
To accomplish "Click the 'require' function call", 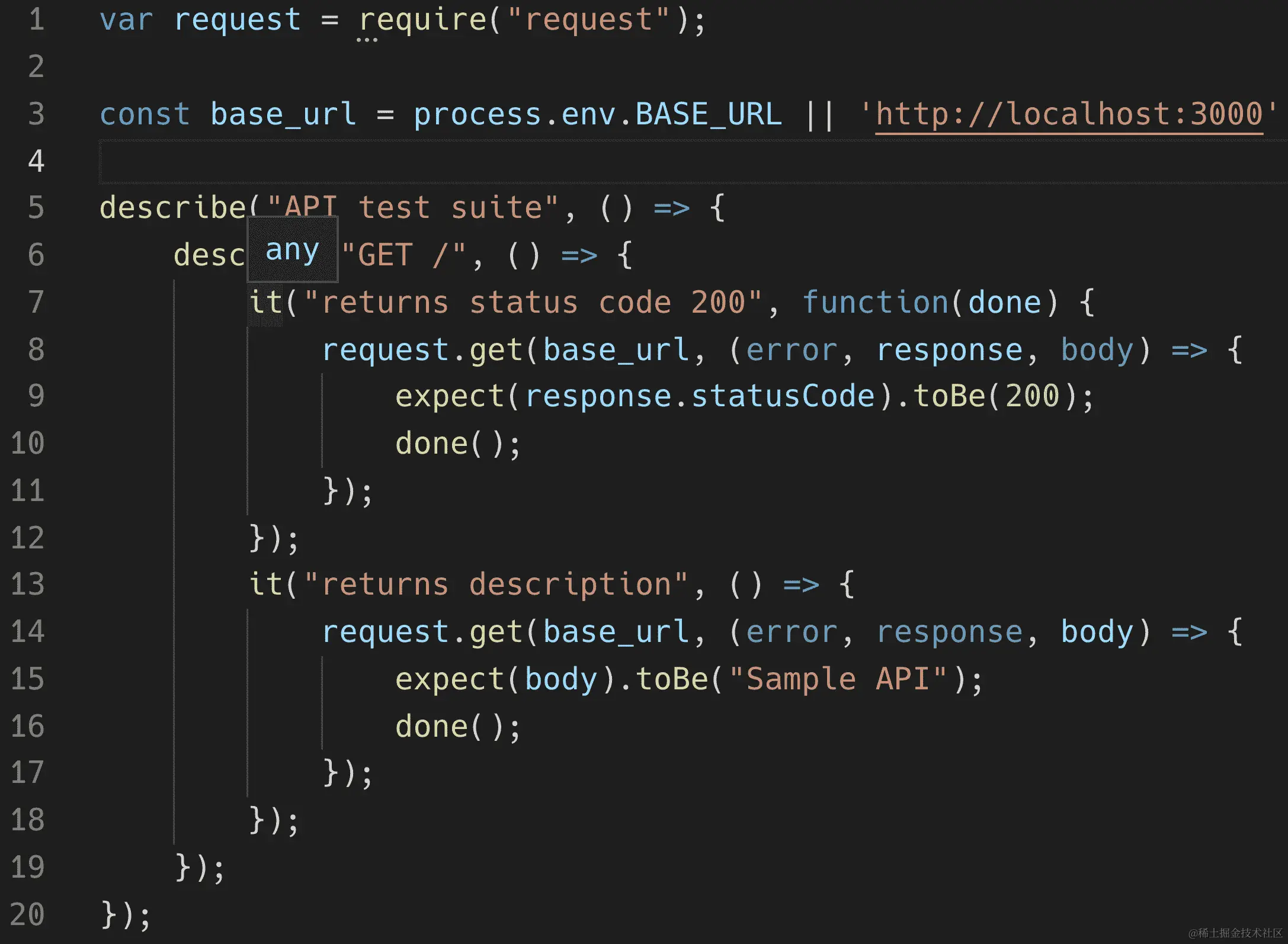I will coord(422,20).
